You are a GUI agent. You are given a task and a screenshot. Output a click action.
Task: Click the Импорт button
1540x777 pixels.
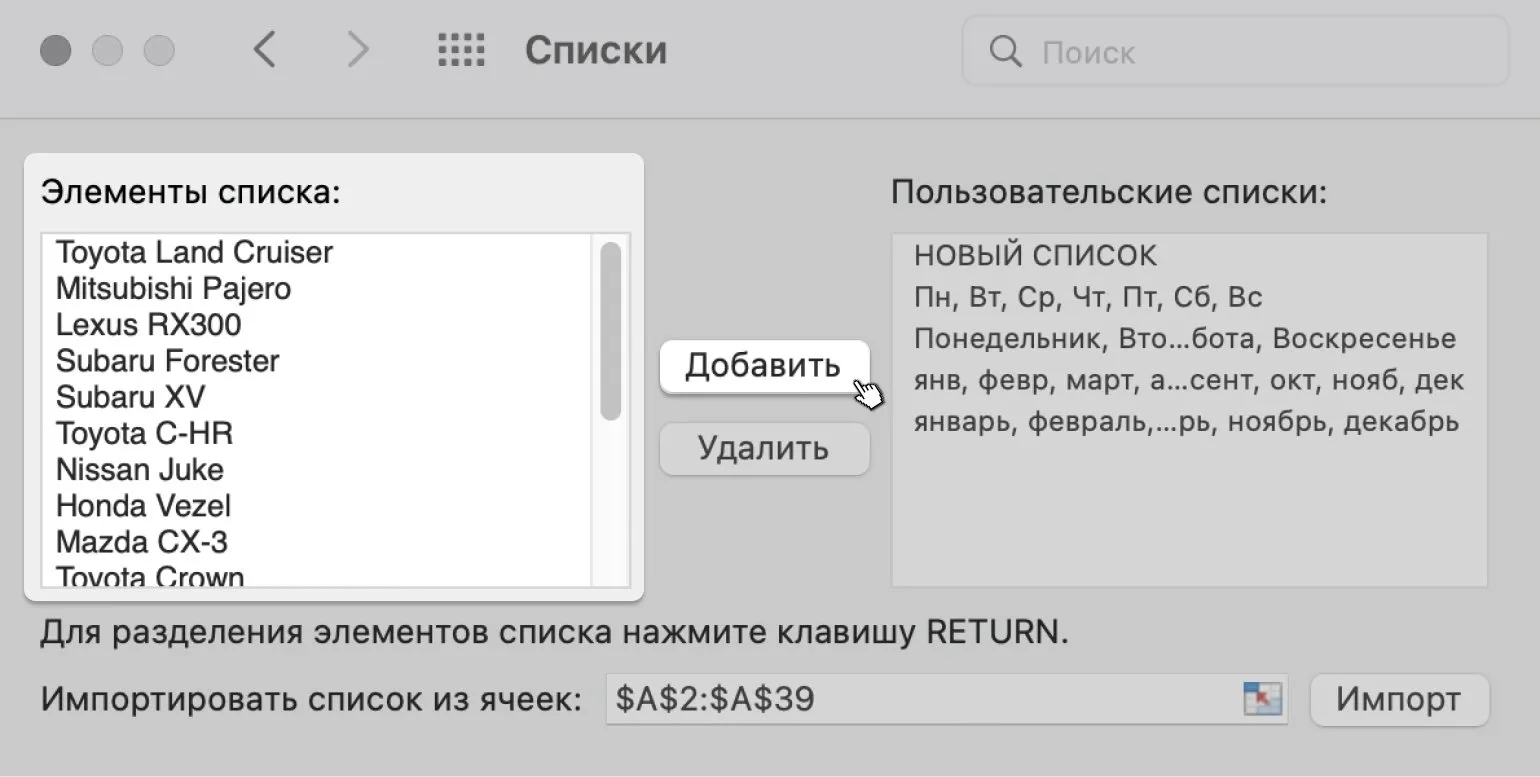click(1398, 698)
